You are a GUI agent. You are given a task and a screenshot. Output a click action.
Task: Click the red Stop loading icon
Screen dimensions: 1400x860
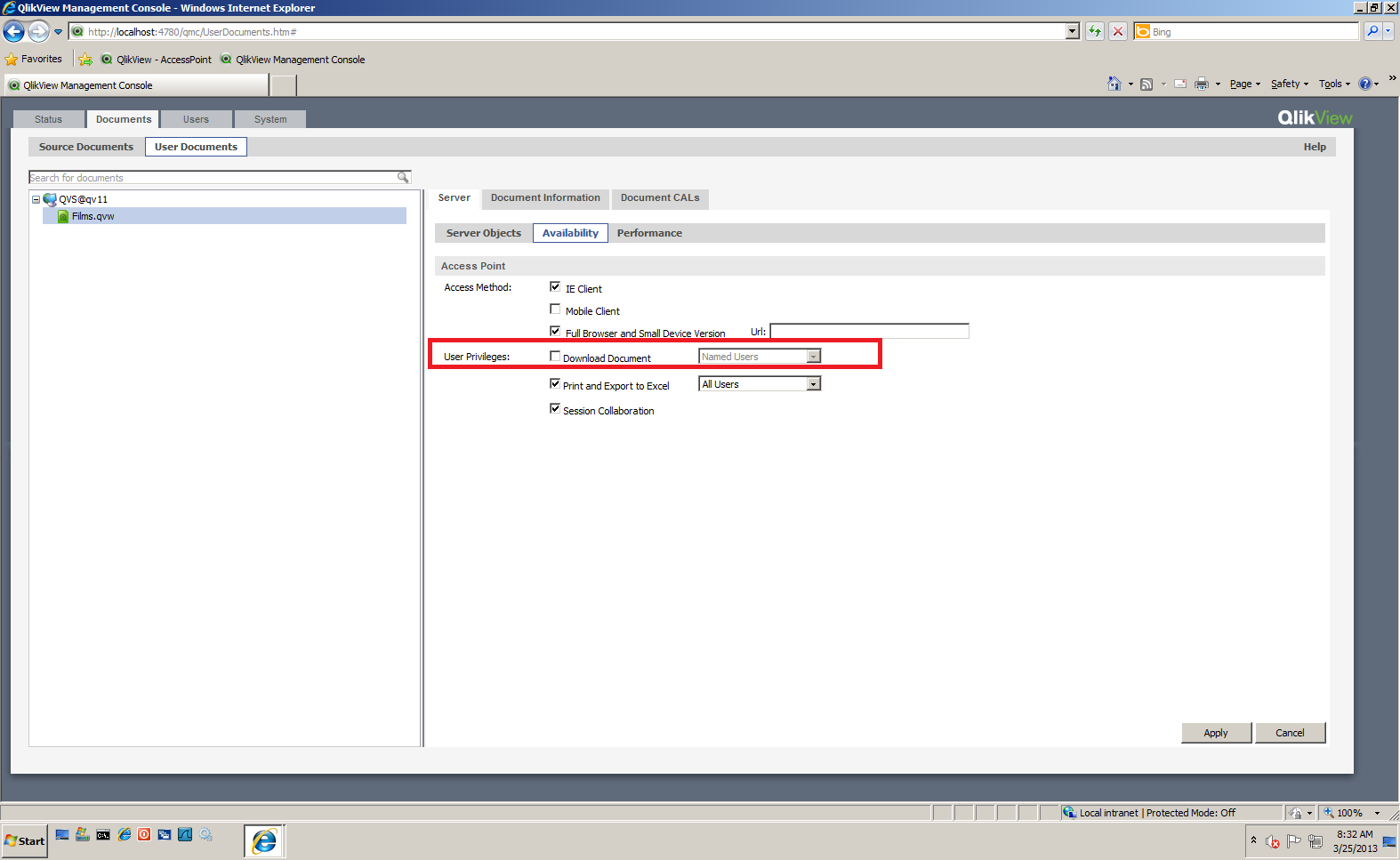[1118, 31]
